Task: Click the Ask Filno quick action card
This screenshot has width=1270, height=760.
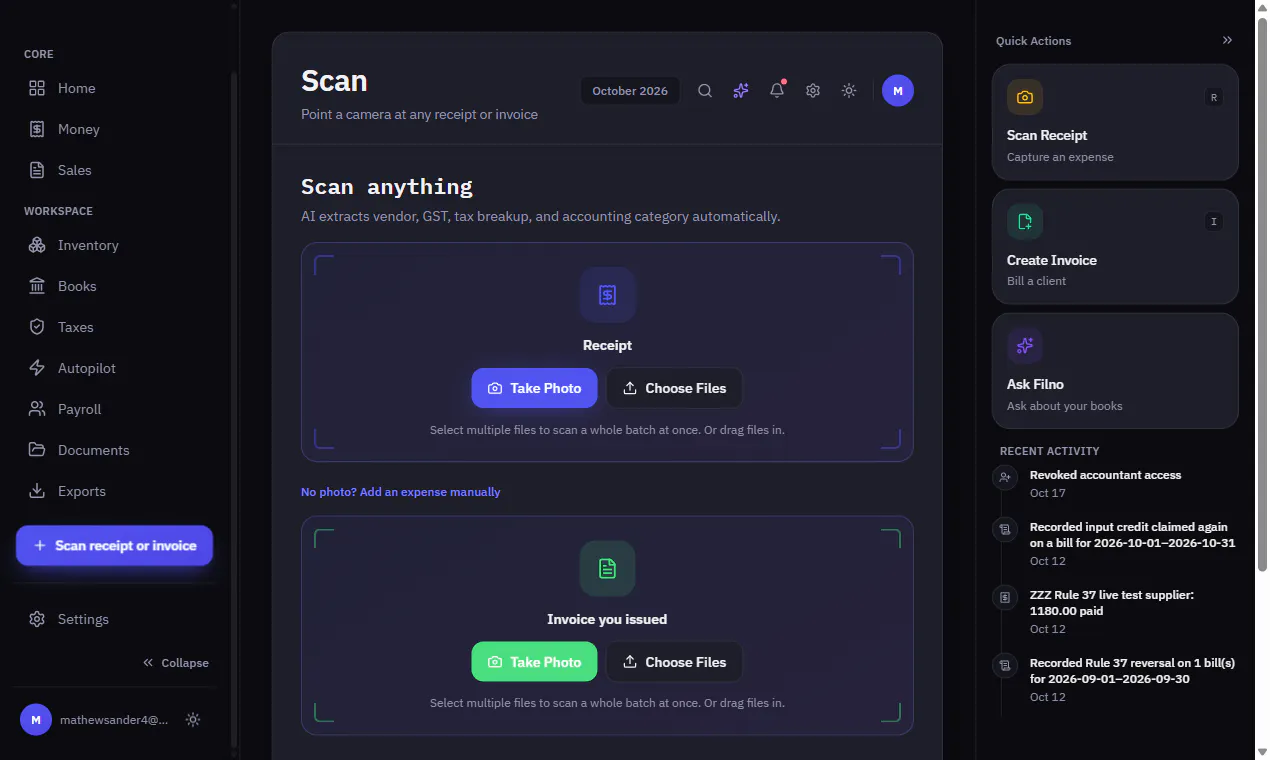Action: point(1115,371)
